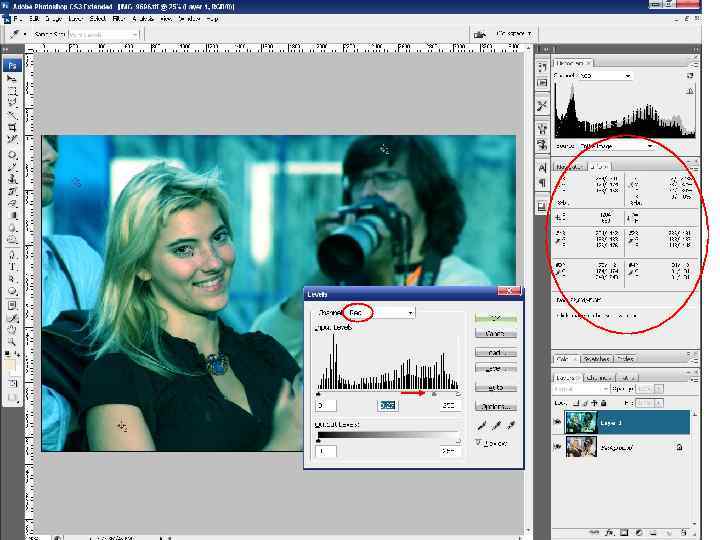Select the Crop tool

pyautogui.click(x=12, y=127)
